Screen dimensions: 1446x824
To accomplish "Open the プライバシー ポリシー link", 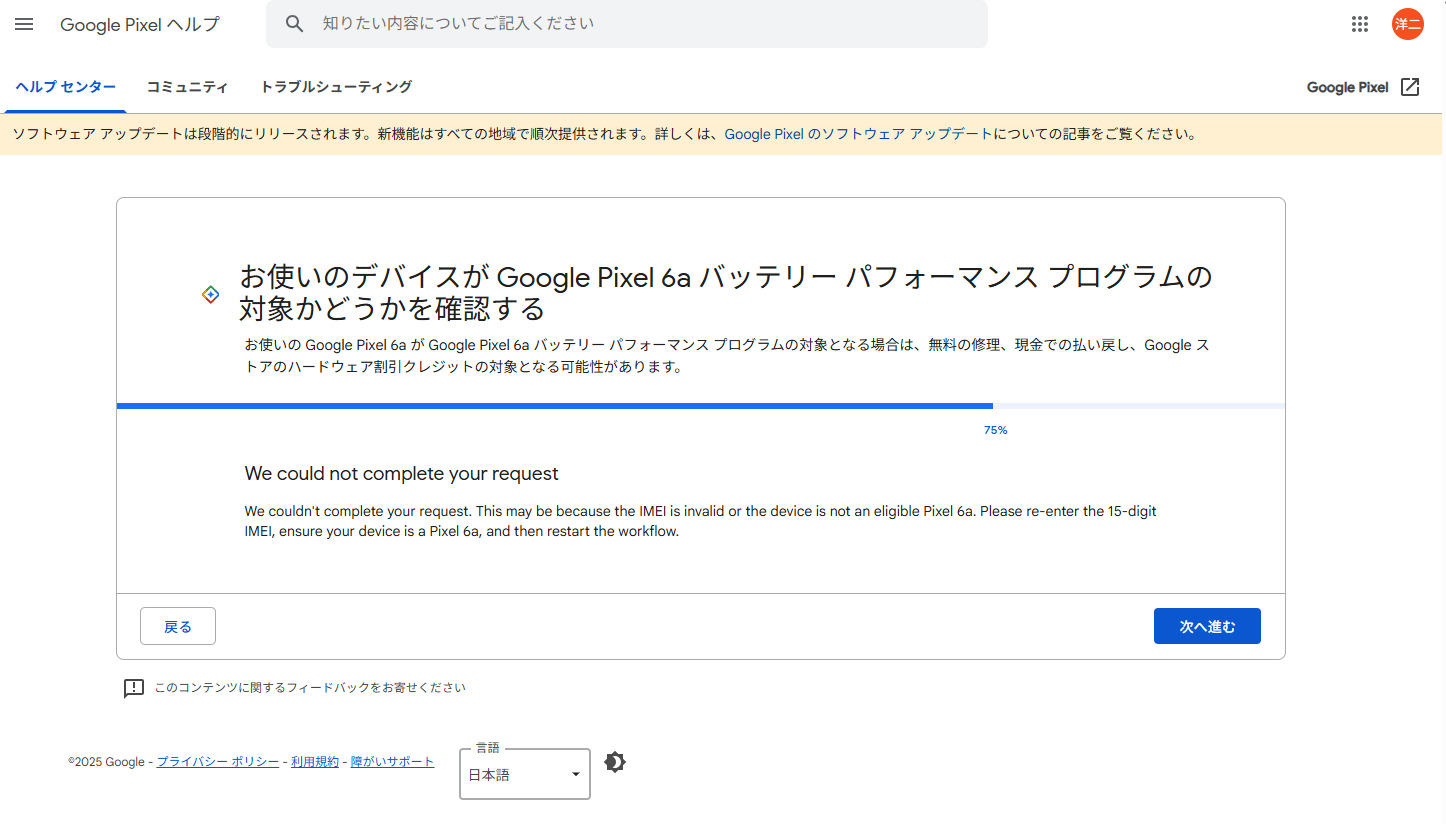I will click(x=218, y=762).
